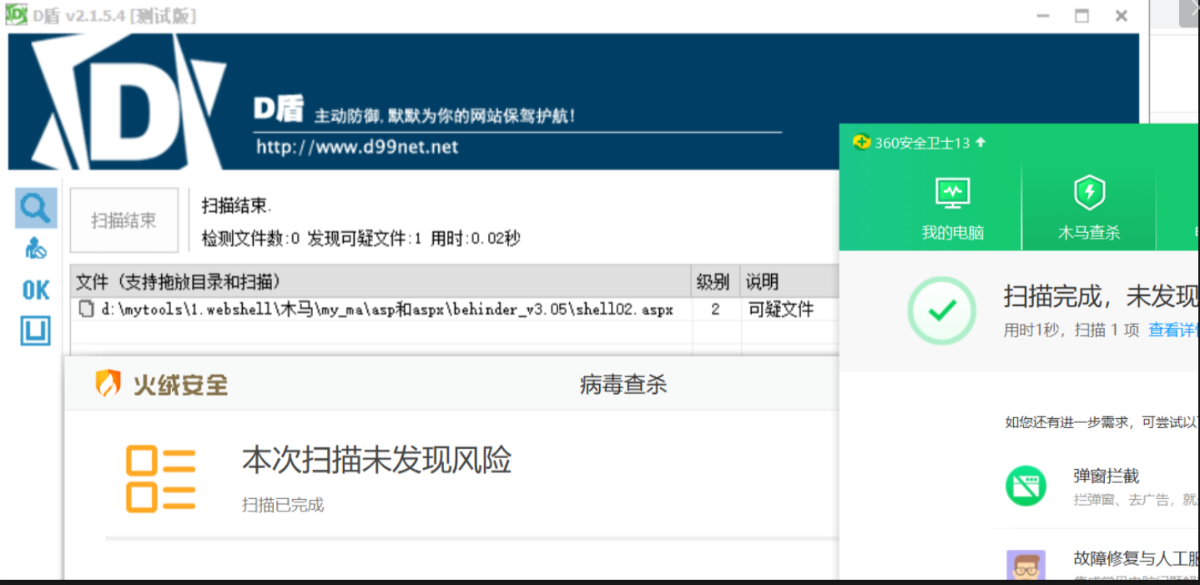Image resolution: width=1200 pixels, height=585 pixels.
Task: Click the 扫描结束 button in D盾
Action: [124, 220]
